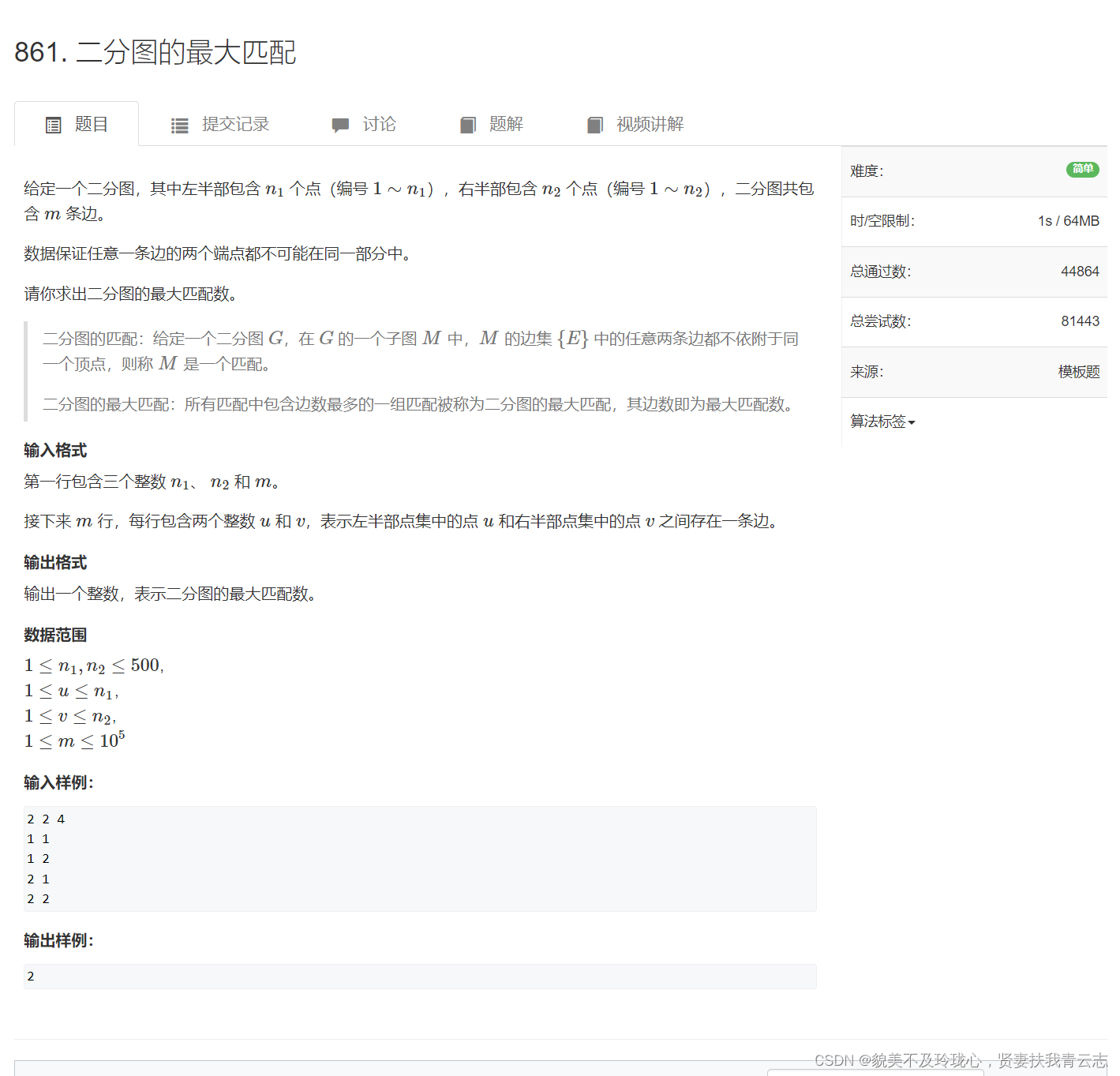Click the time/space limit value 1s / 64MB
The height and width of the screenshot is (1076, 1120).
coord(1069,221)
